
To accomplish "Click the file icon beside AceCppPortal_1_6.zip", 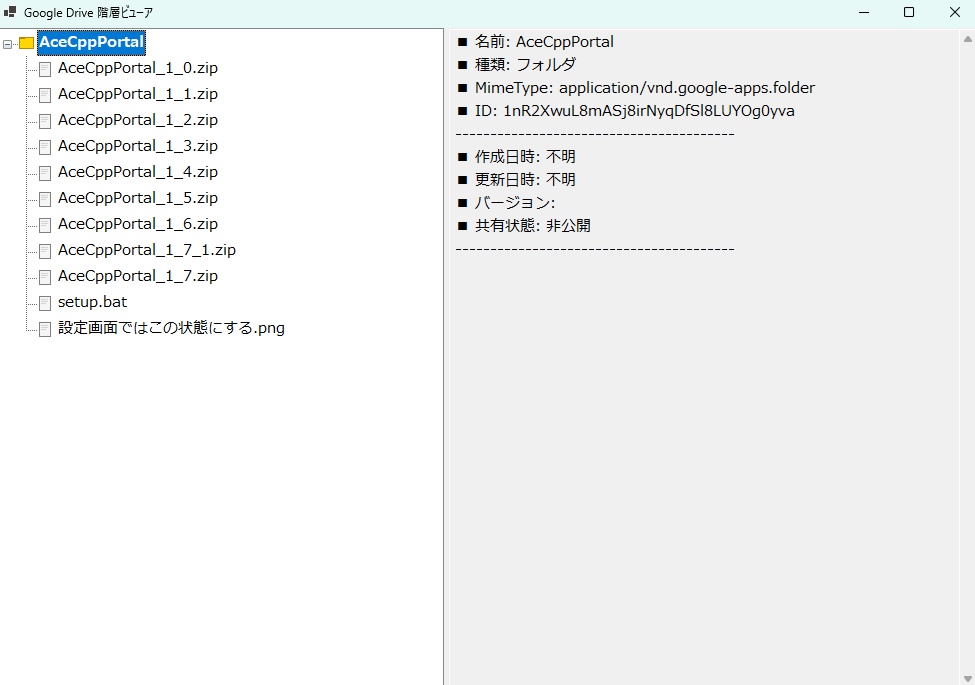I will point(45,226).
